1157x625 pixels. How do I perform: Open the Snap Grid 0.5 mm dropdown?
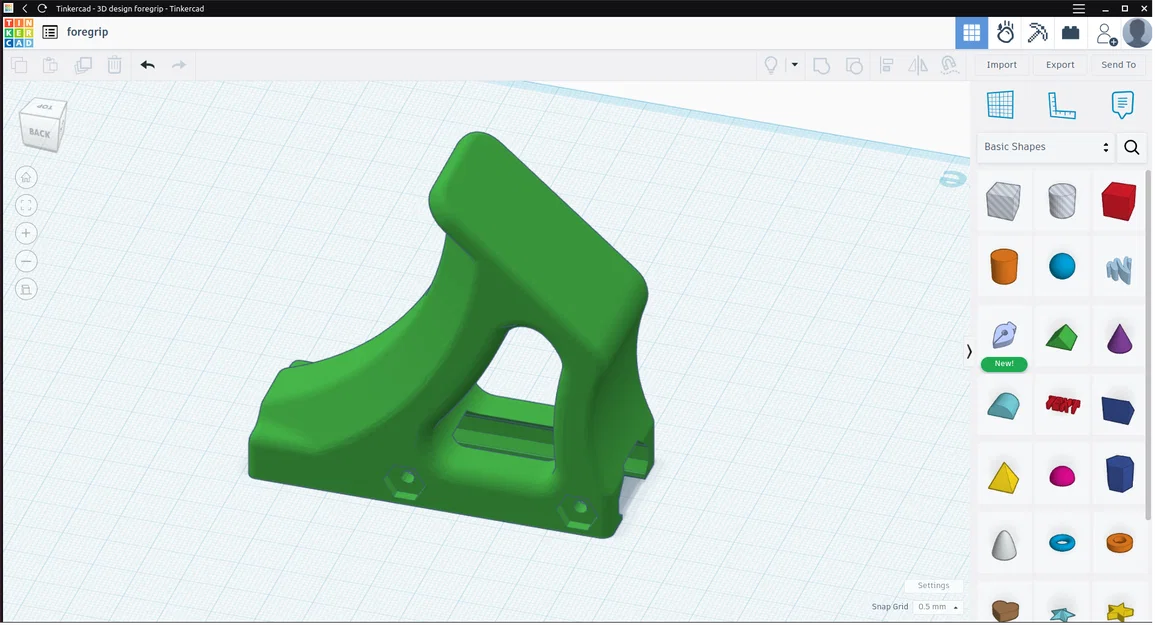(x=938, y=607)
